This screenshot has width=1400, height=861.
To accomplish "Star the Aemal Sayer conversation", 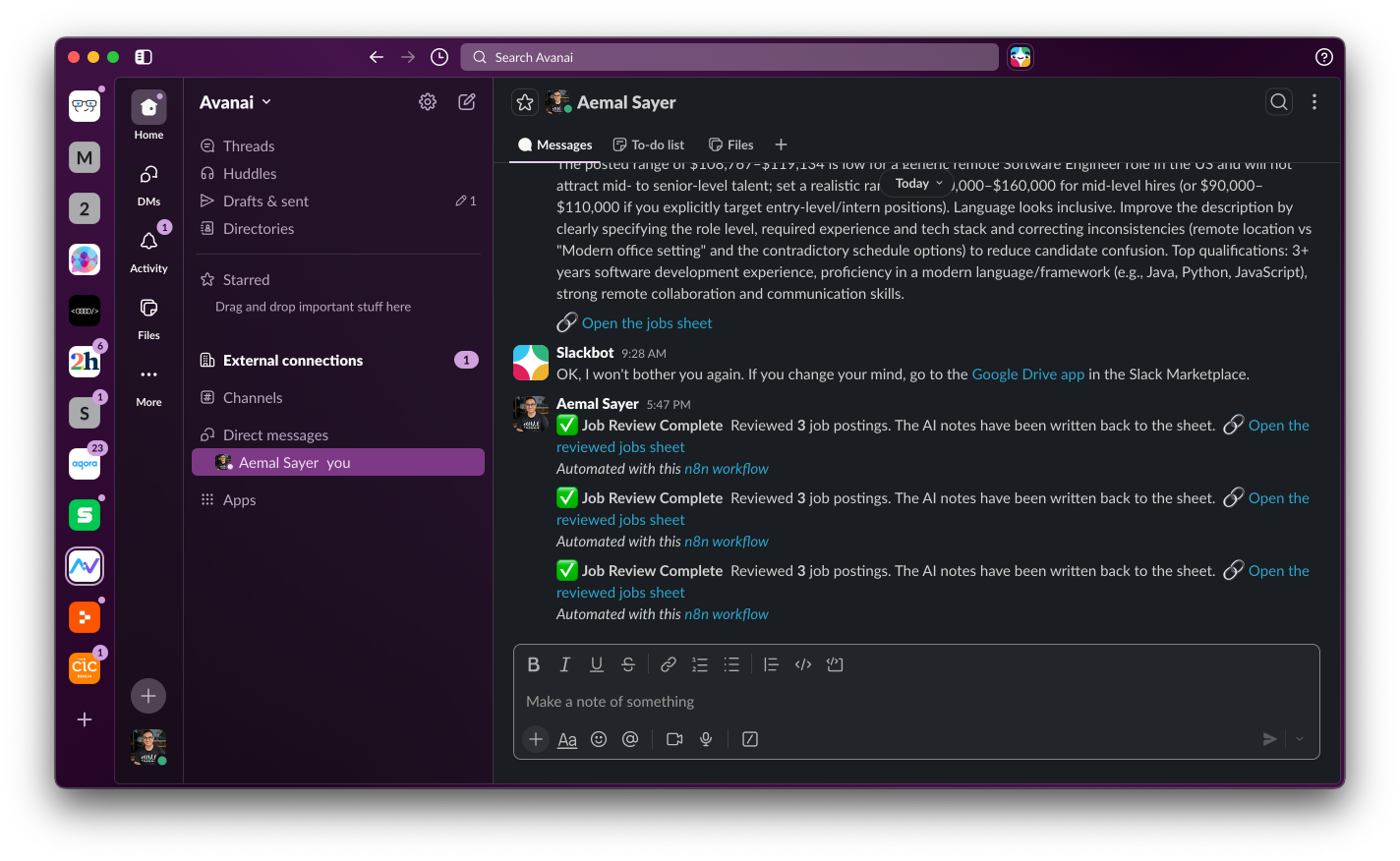I will (525, 102).
